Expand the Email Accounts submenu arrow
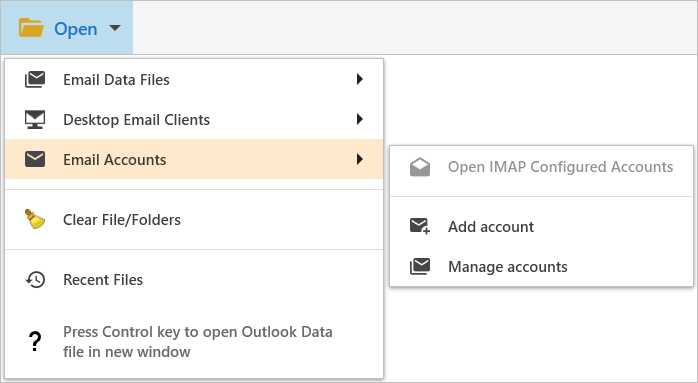The image size is (698, 383). (360, 159)
